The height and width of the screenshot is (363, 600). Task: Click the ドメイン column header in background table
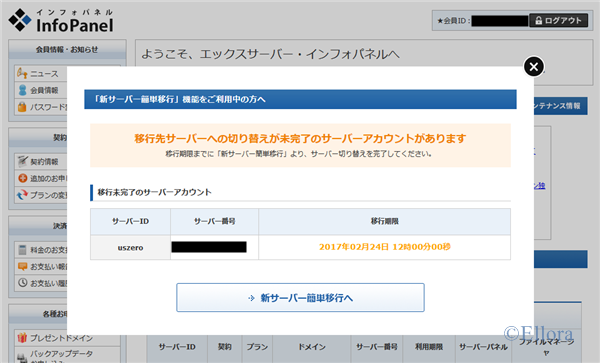click(312, 347)
